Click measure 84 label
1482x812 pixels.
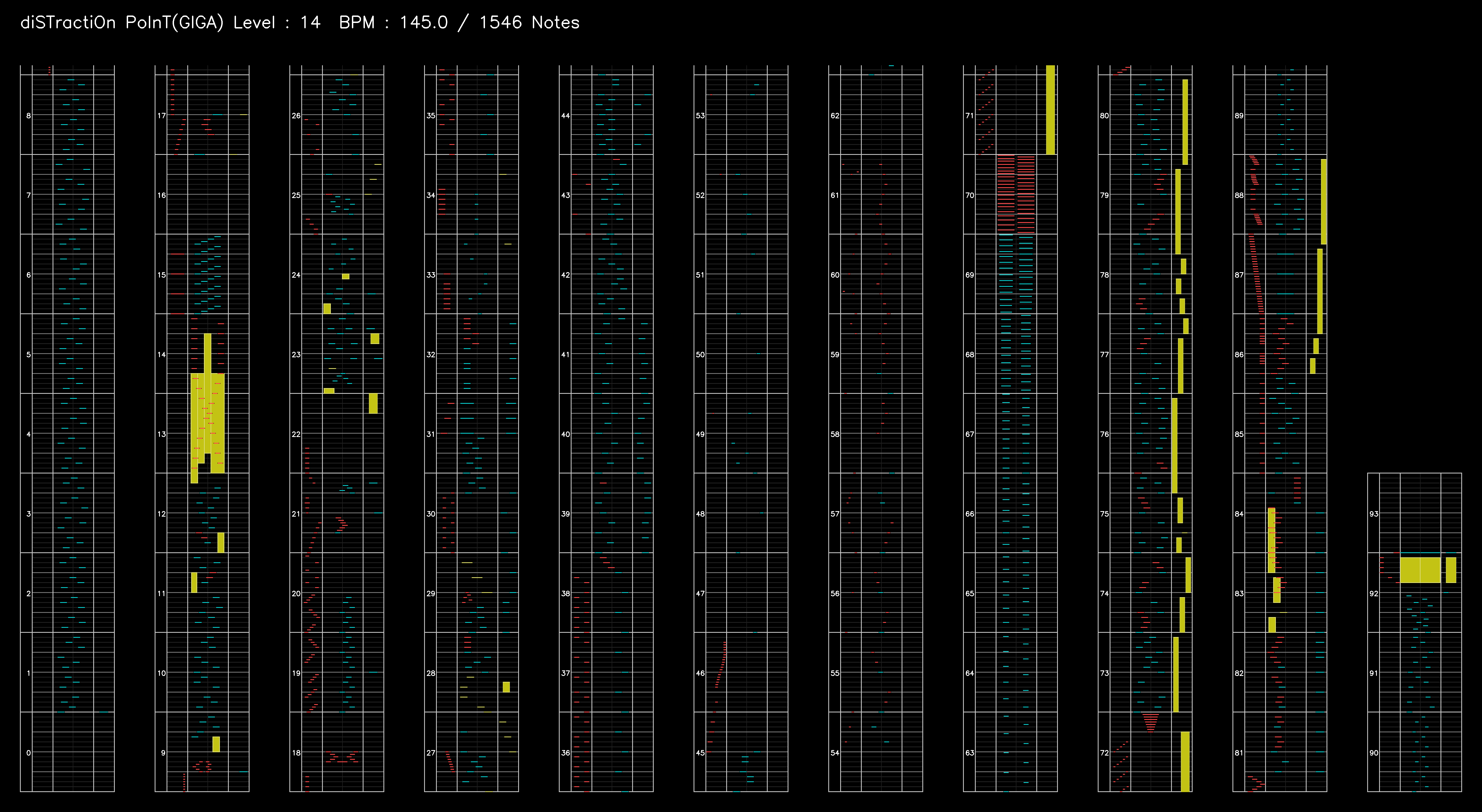point(1239,514)
